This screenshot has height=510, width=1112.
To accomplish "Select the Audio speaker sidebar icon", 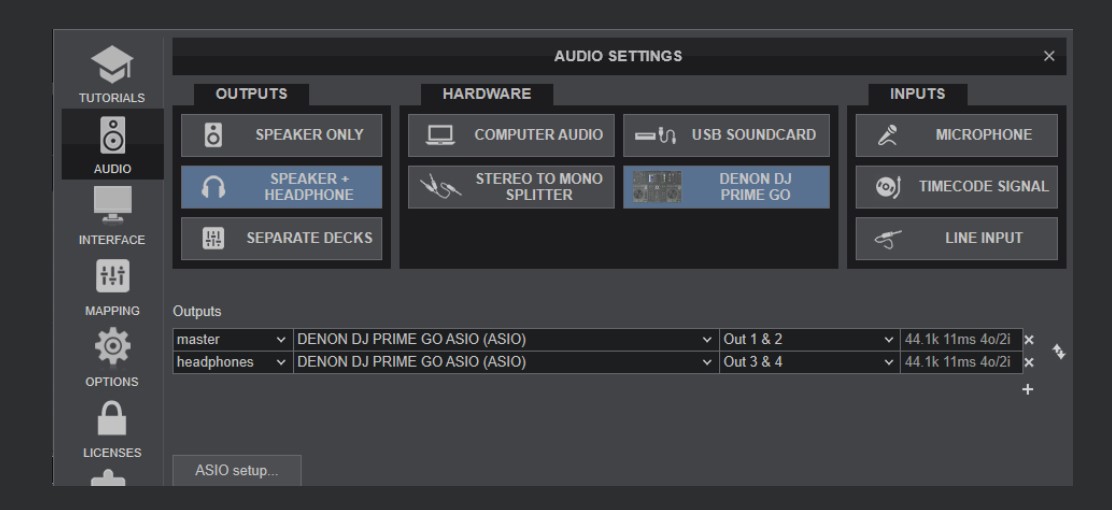I will coord(112,142).
